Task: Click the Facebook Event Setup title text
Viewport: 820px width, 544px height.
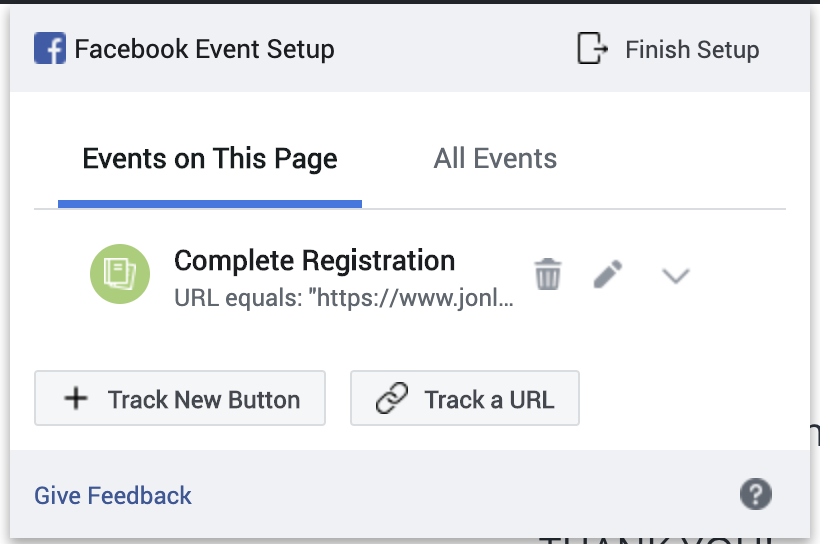Action: tap(204, 50)
